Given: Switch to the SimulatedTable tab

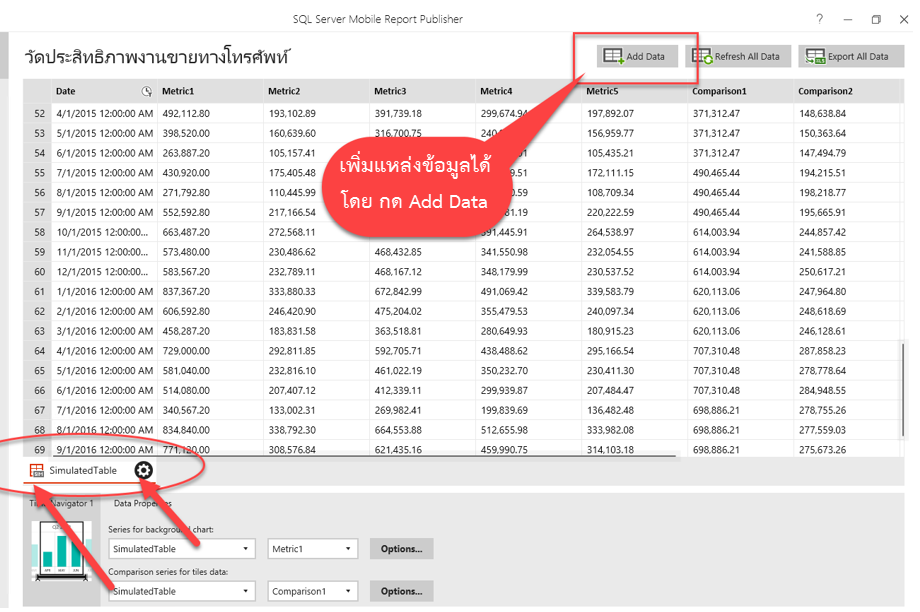Looking at the screenshot, I should (x=85, y=470).
